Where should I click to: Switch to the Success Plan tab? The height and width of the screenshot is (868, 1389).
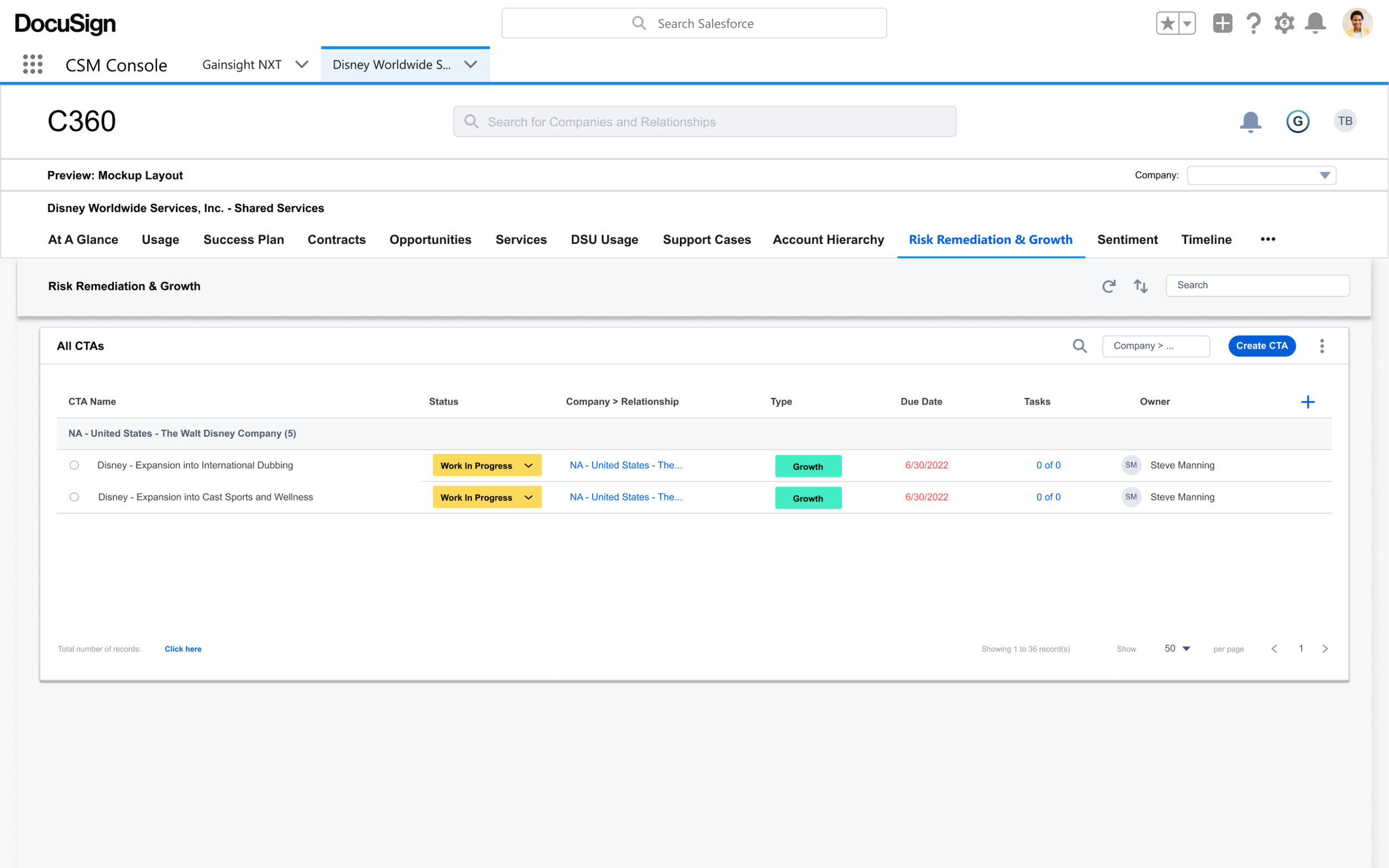pyautogui.click(x=243, y=240)
